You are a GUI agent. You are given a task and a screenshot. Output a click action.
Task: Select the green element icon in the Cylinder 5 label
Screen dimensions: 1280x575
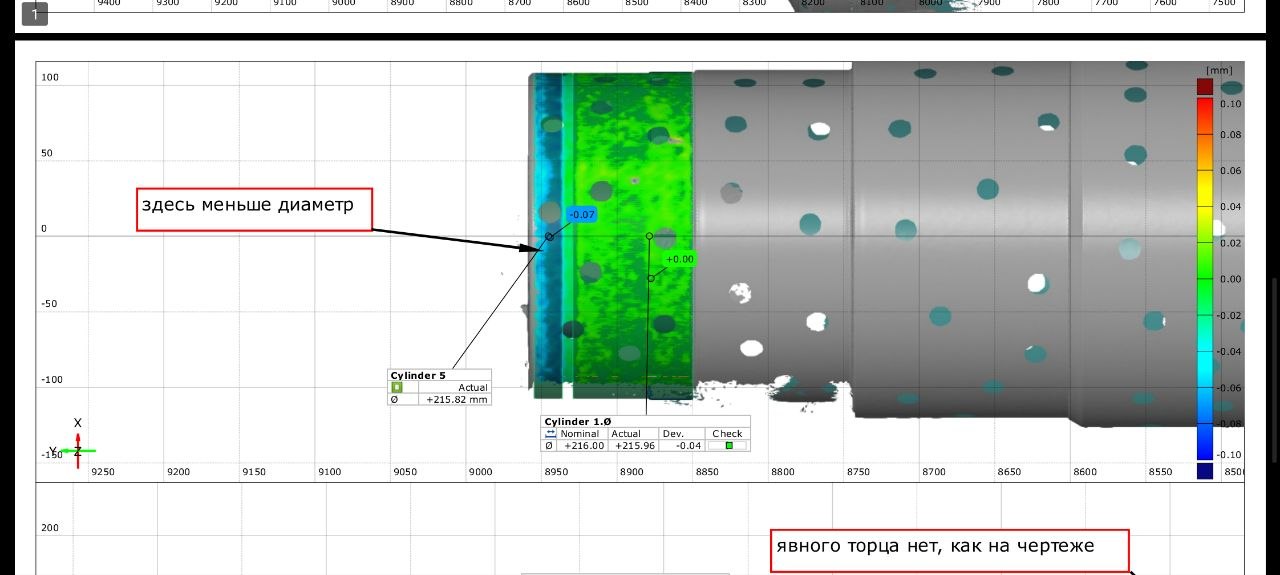click(397, 388)
